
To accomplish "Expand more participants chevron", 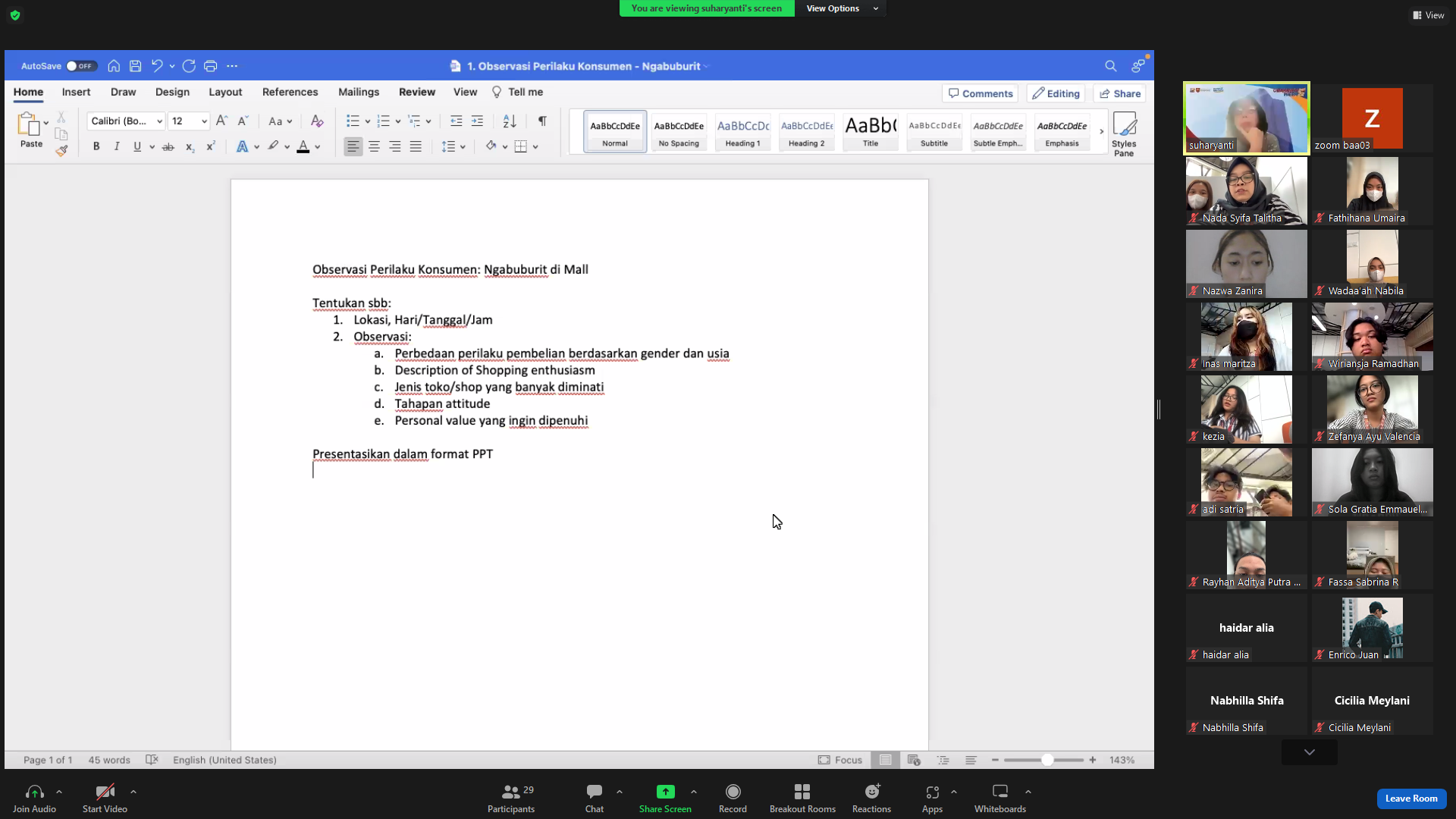I will tap(1309, 752).
